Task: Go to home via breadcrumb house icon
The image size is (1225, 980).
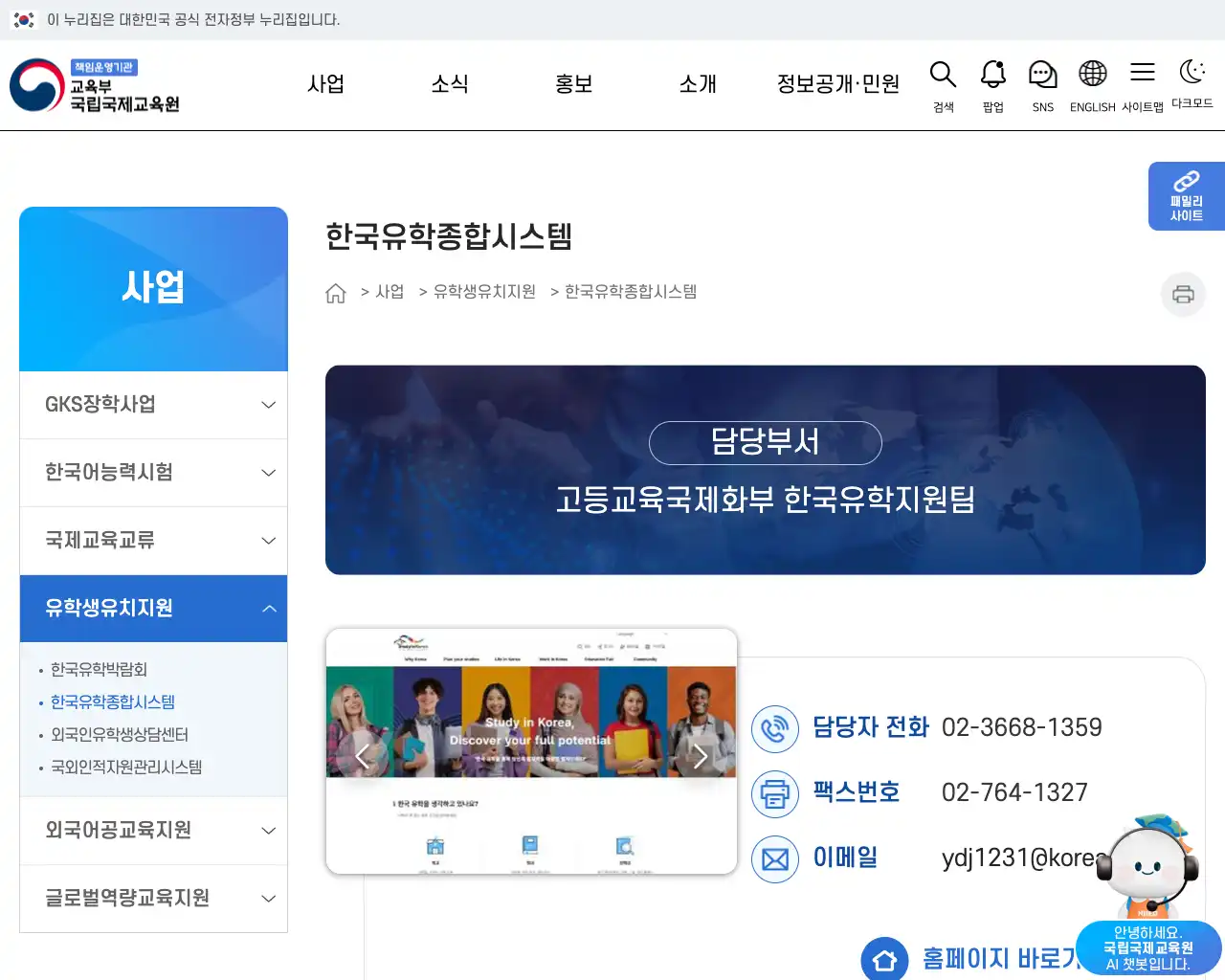Action: tap(336, 293)
